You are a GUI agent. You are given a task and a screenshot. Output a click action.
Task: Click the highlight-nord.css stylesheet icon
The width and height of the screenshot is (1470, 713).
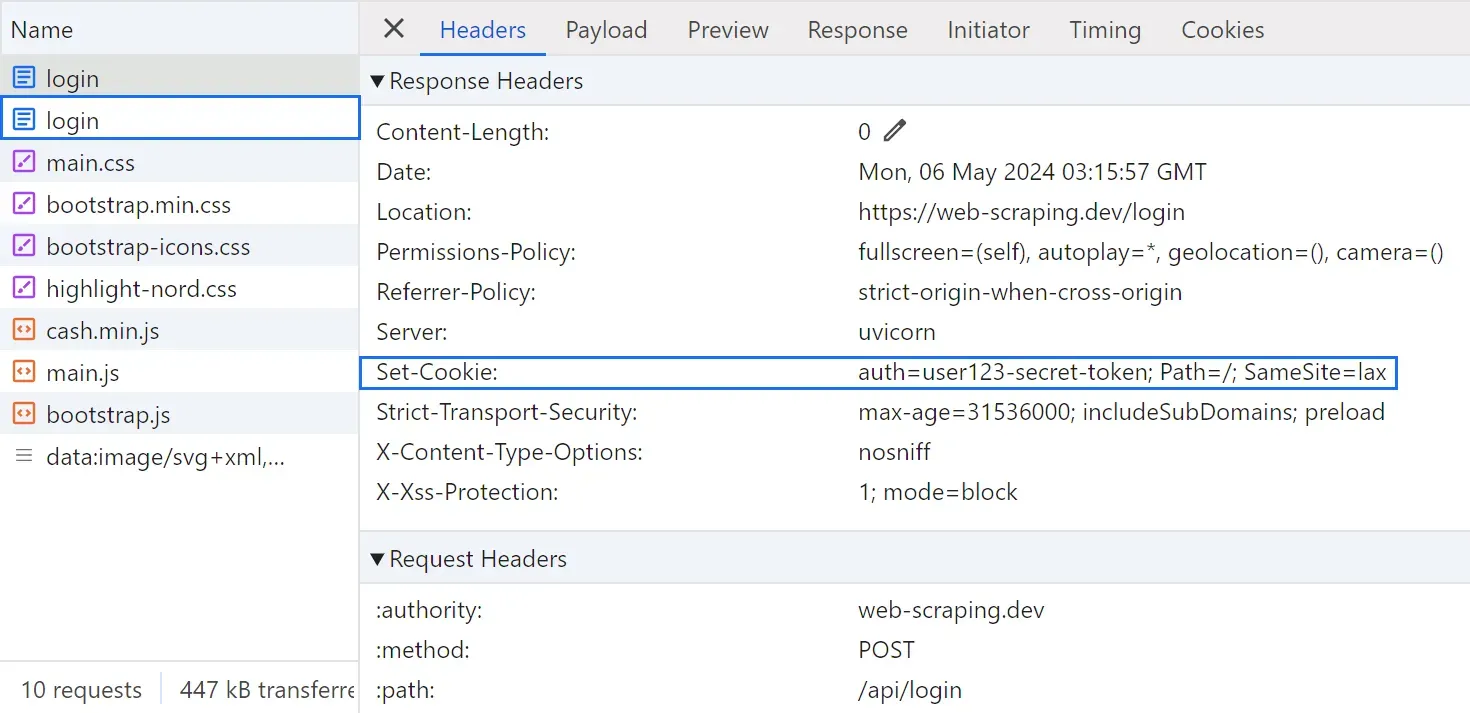click(23, 288)
